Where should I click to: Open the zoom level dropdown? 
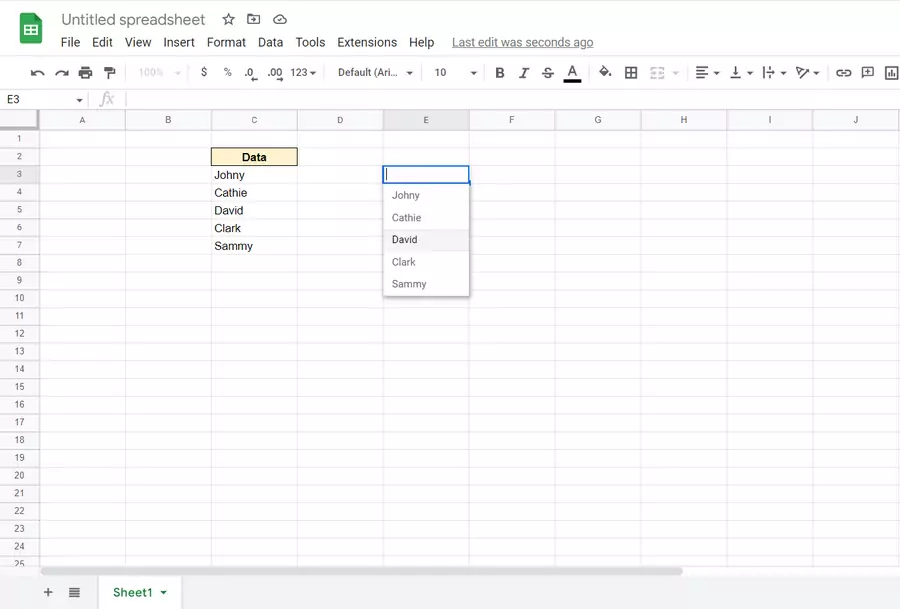(160, 73)
